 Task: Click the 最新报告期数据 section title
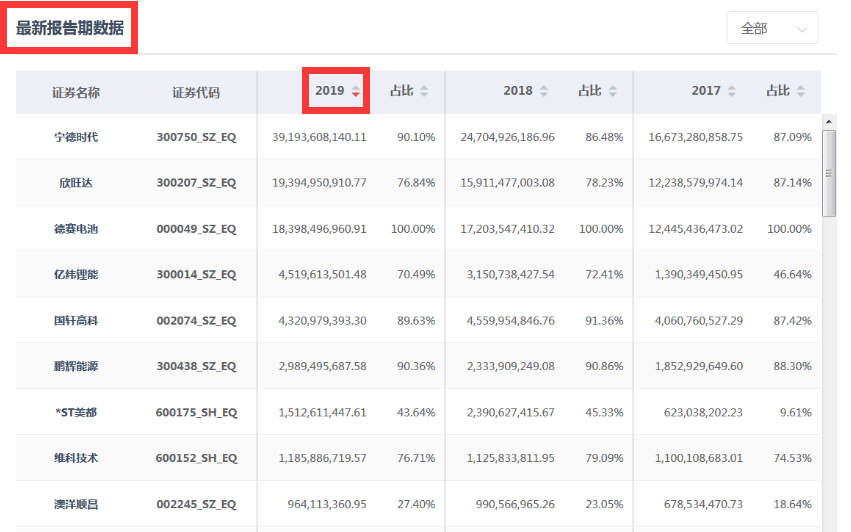click(70, 28)
